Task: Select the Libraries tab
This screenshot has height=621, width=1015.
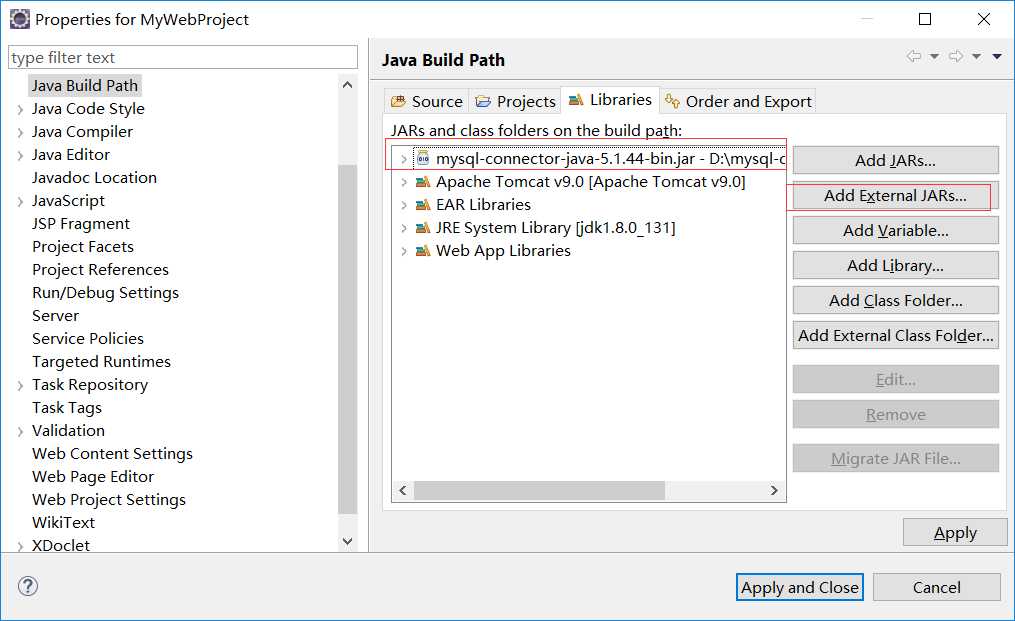Action: (x=610, y=100)
